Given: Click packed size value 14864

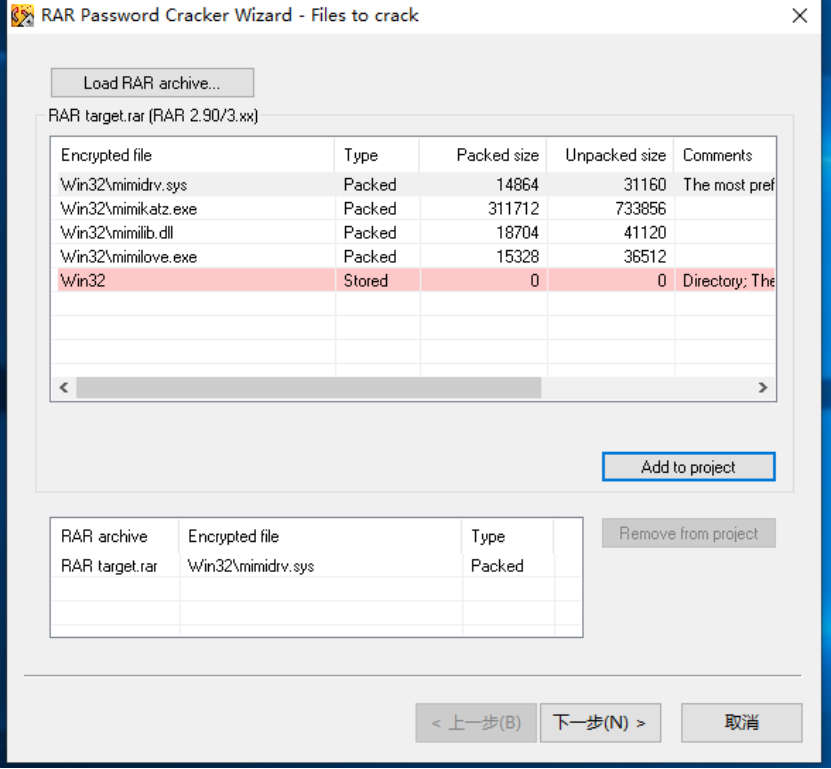Looking at the screenshot, I should click(x=517, y=184).
